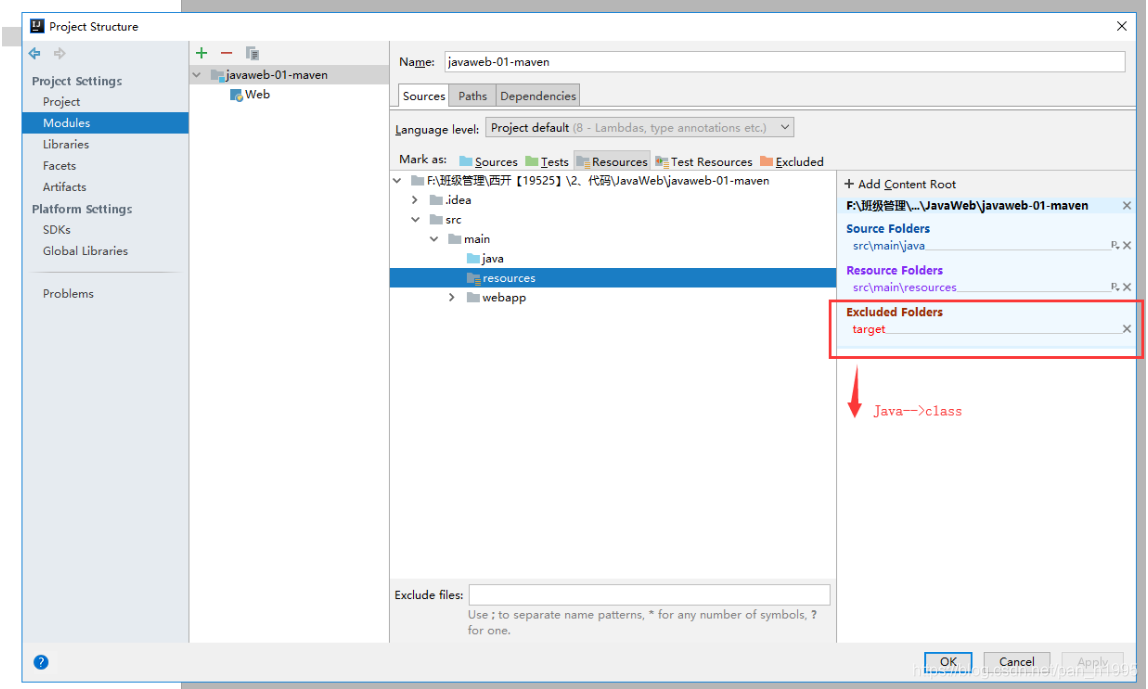Edit properties of src\main\resources folder
Image resolution: width=1148 pixels, height=689 pixels.
pos(1114,287)
